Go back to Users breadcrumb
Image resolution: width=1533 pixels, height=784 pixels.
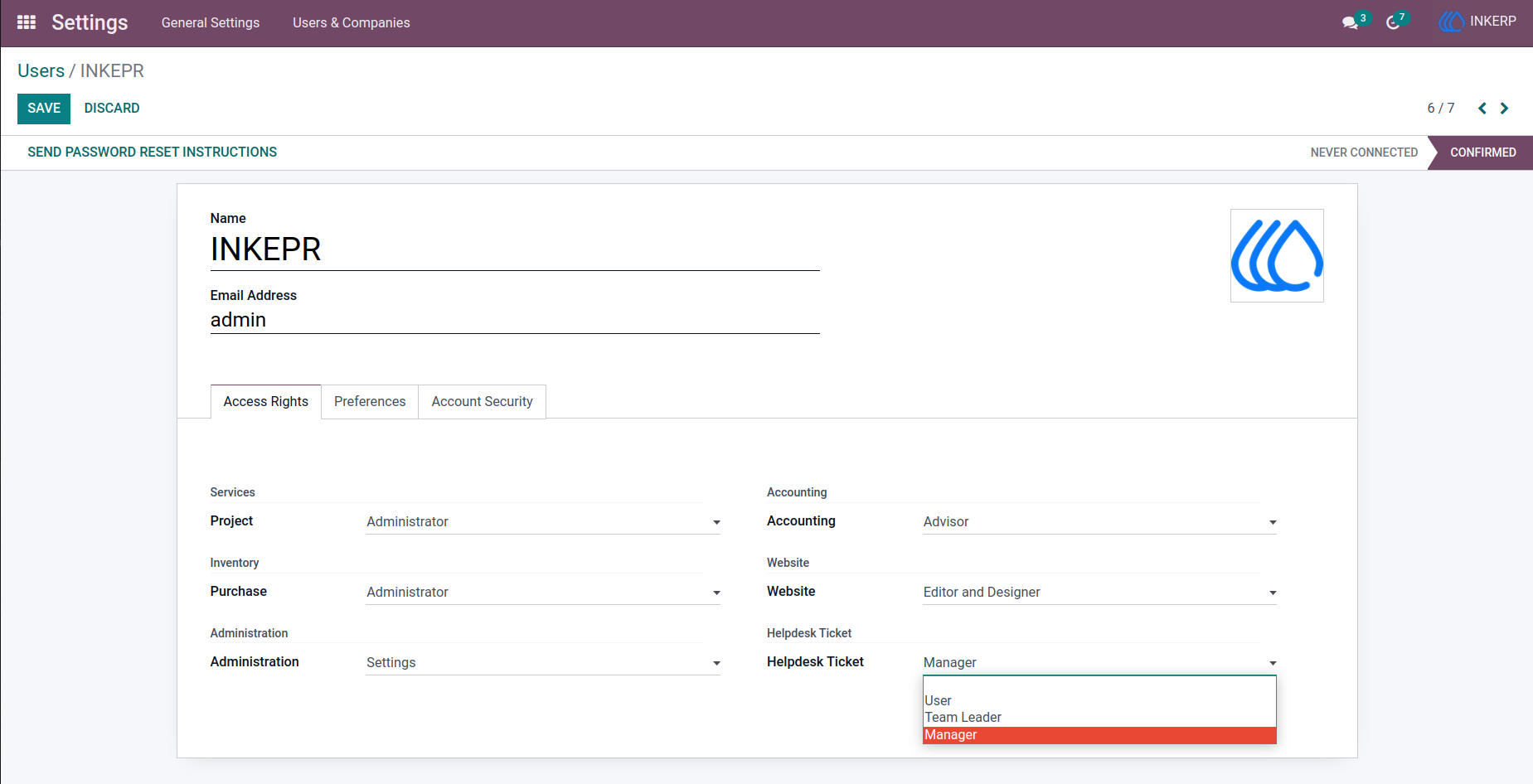pos(41,70)
